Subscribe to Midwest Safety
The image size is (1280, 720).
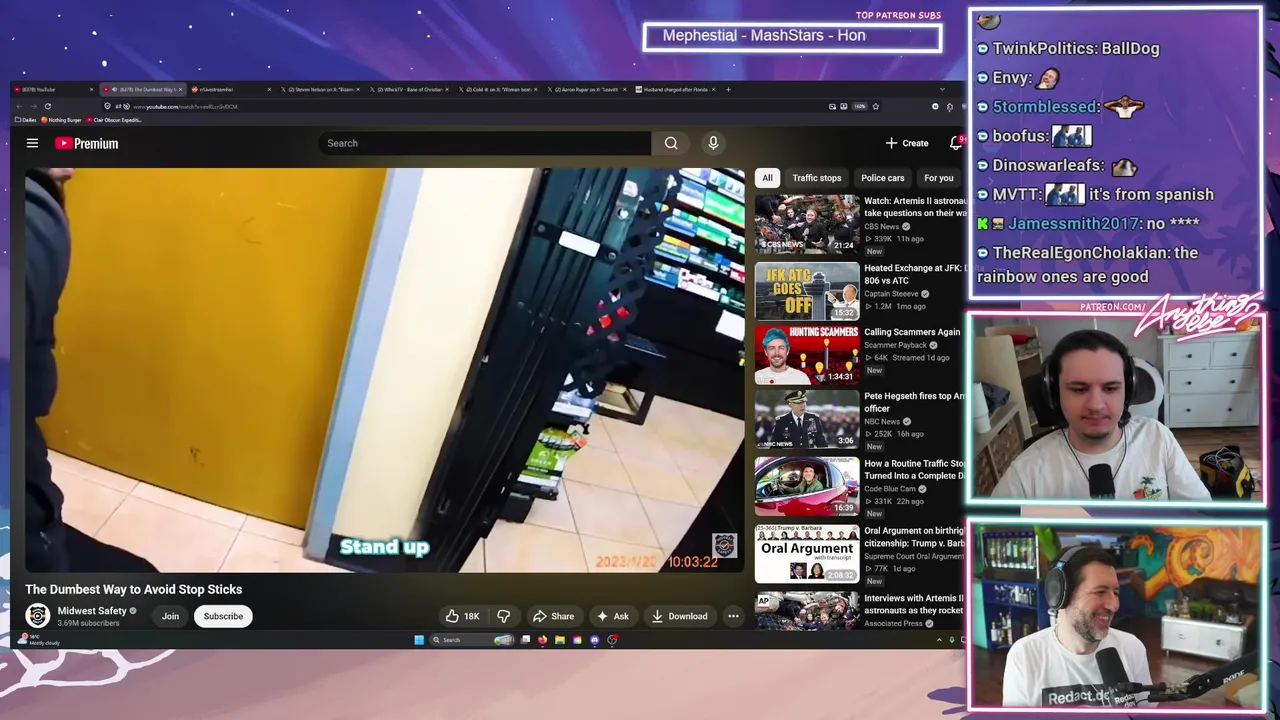223,616
